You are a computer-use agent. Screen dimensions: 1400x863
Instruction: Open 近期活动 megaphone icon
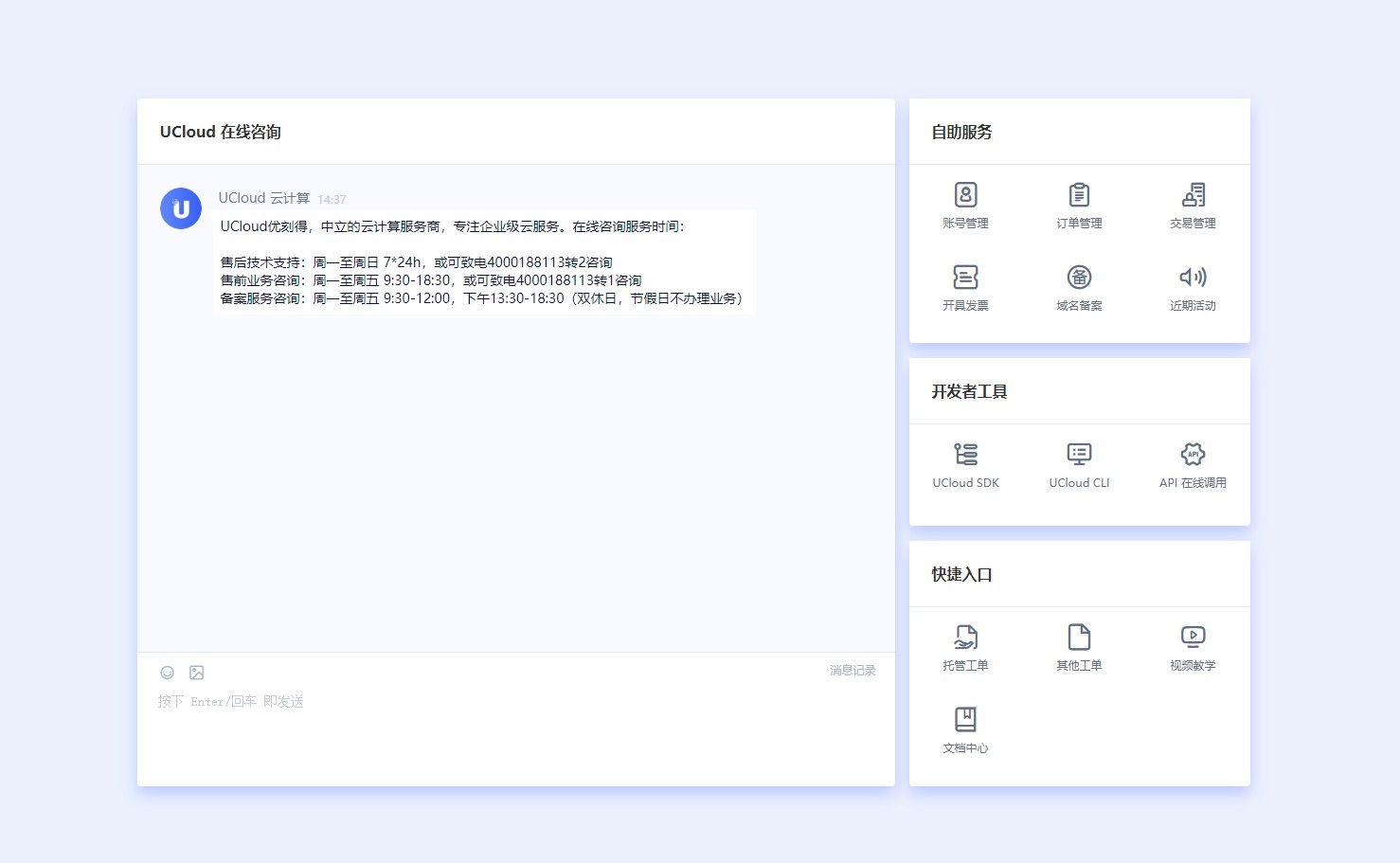(x=1193, y=278)
